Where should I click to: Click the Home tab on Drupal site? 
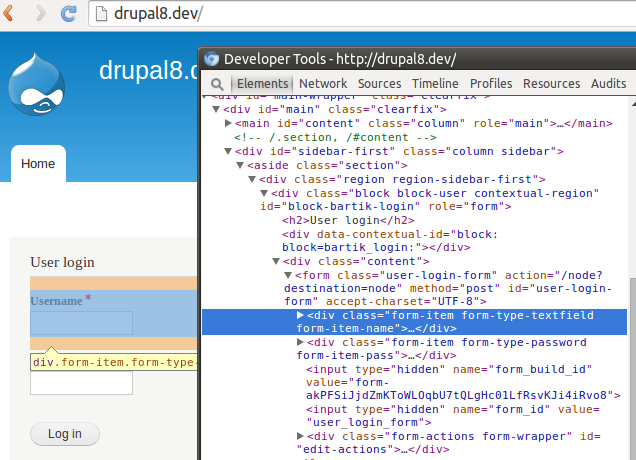click(38, 163)
